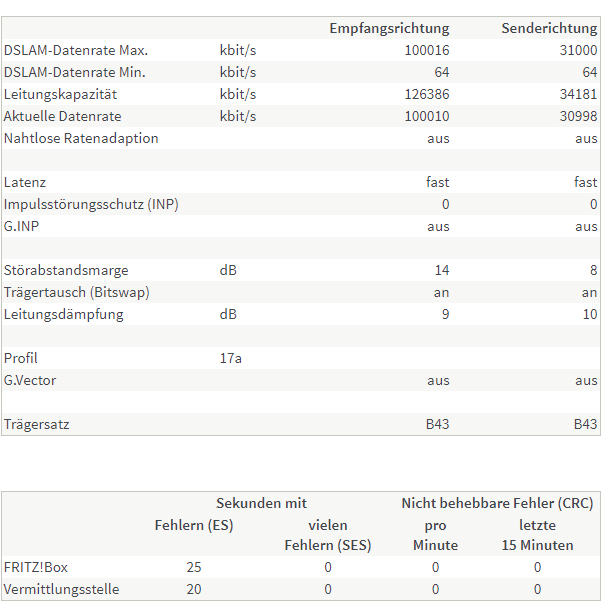Click the Nahtlose Ratenadaption label
Viewport: 604px width, 602px height.
(81, 139)
